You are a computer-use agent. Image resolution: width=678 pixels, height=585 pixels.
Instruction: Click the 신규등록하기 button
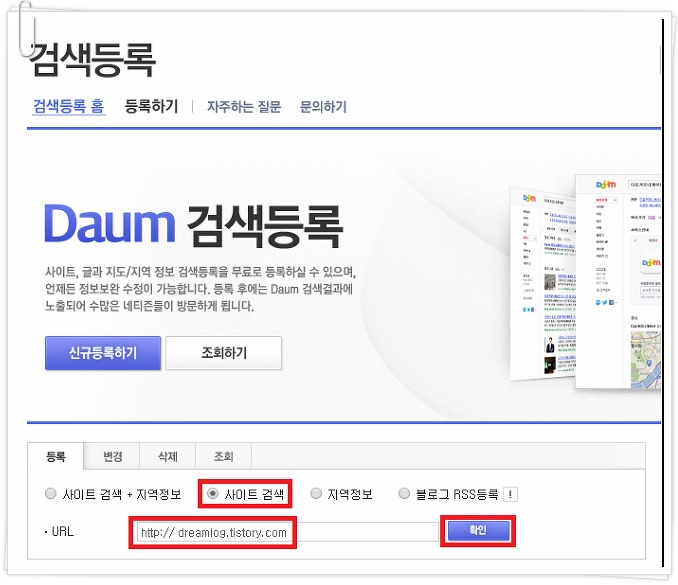[x=103, y=353]
